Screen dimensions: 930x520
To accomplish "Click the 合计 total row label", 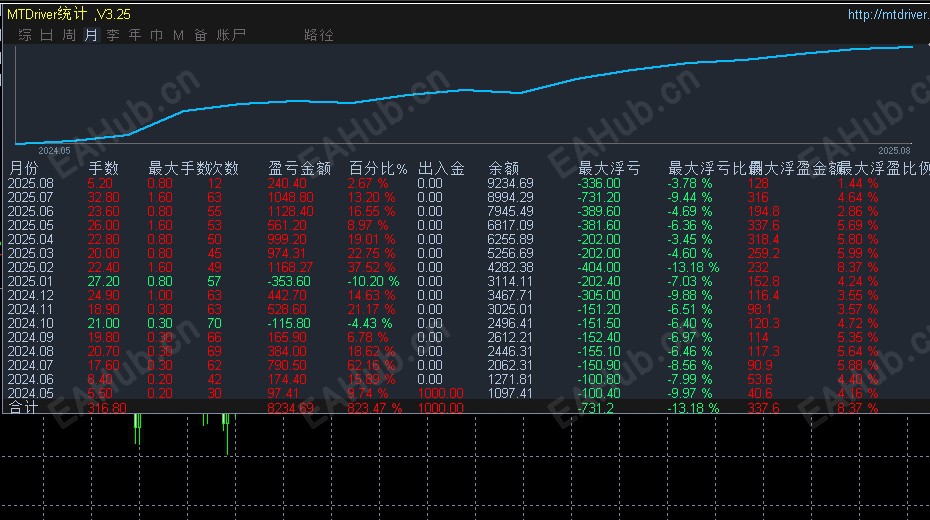I will point(24,408).
